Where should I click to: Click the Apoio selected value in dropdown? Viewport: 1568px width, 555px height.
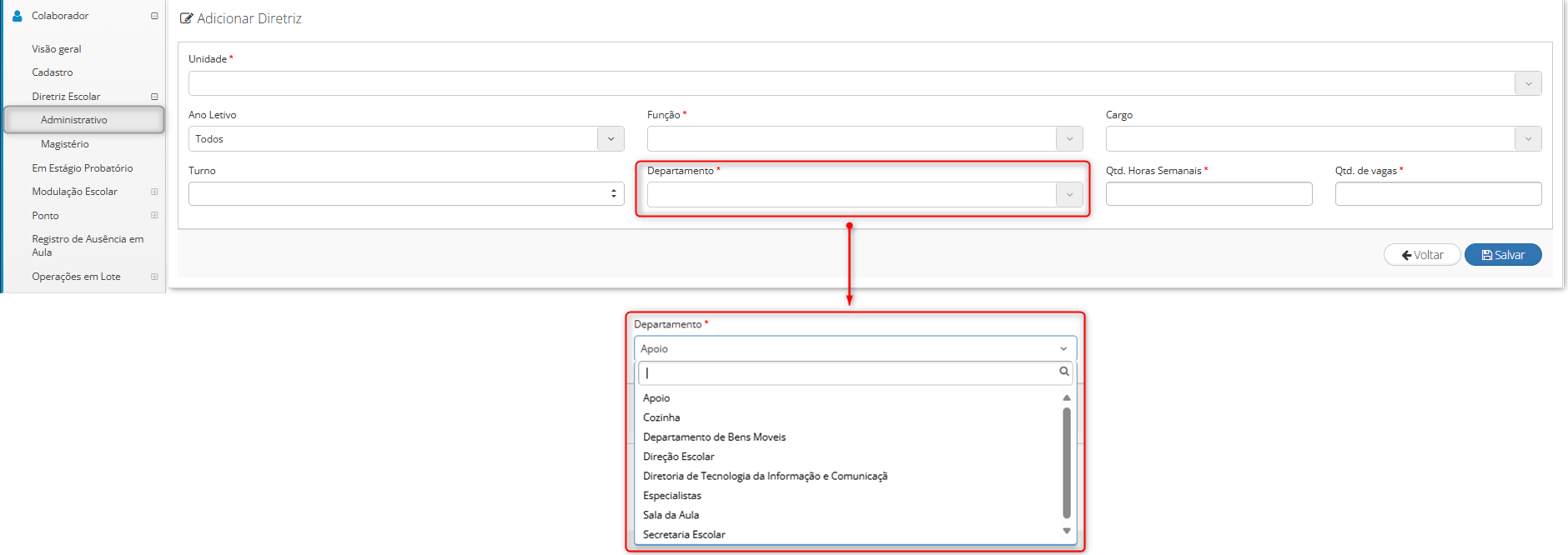pos(654,349)
